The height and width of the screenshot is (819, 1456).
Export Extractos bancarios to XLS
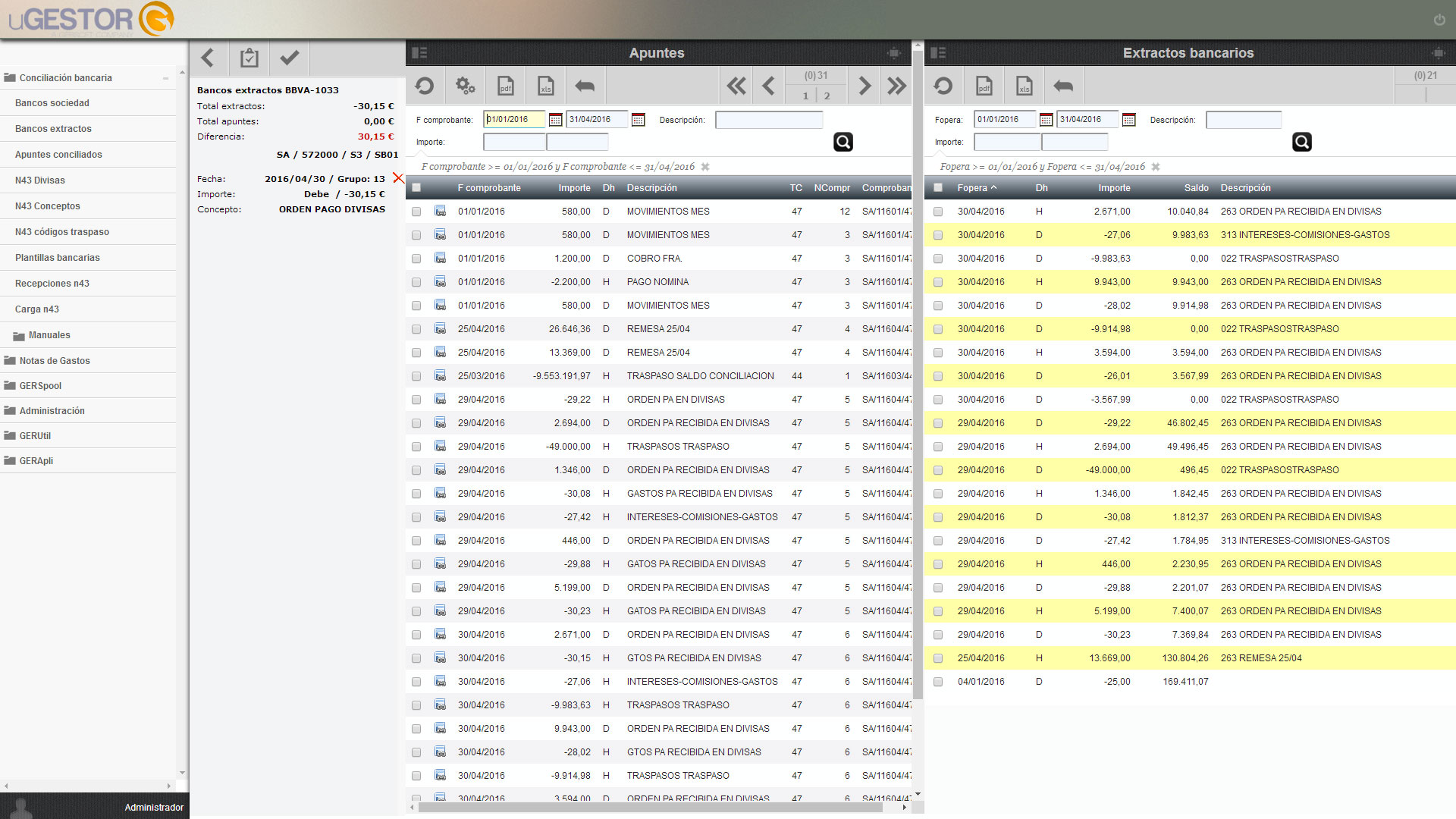[1024, 86]
